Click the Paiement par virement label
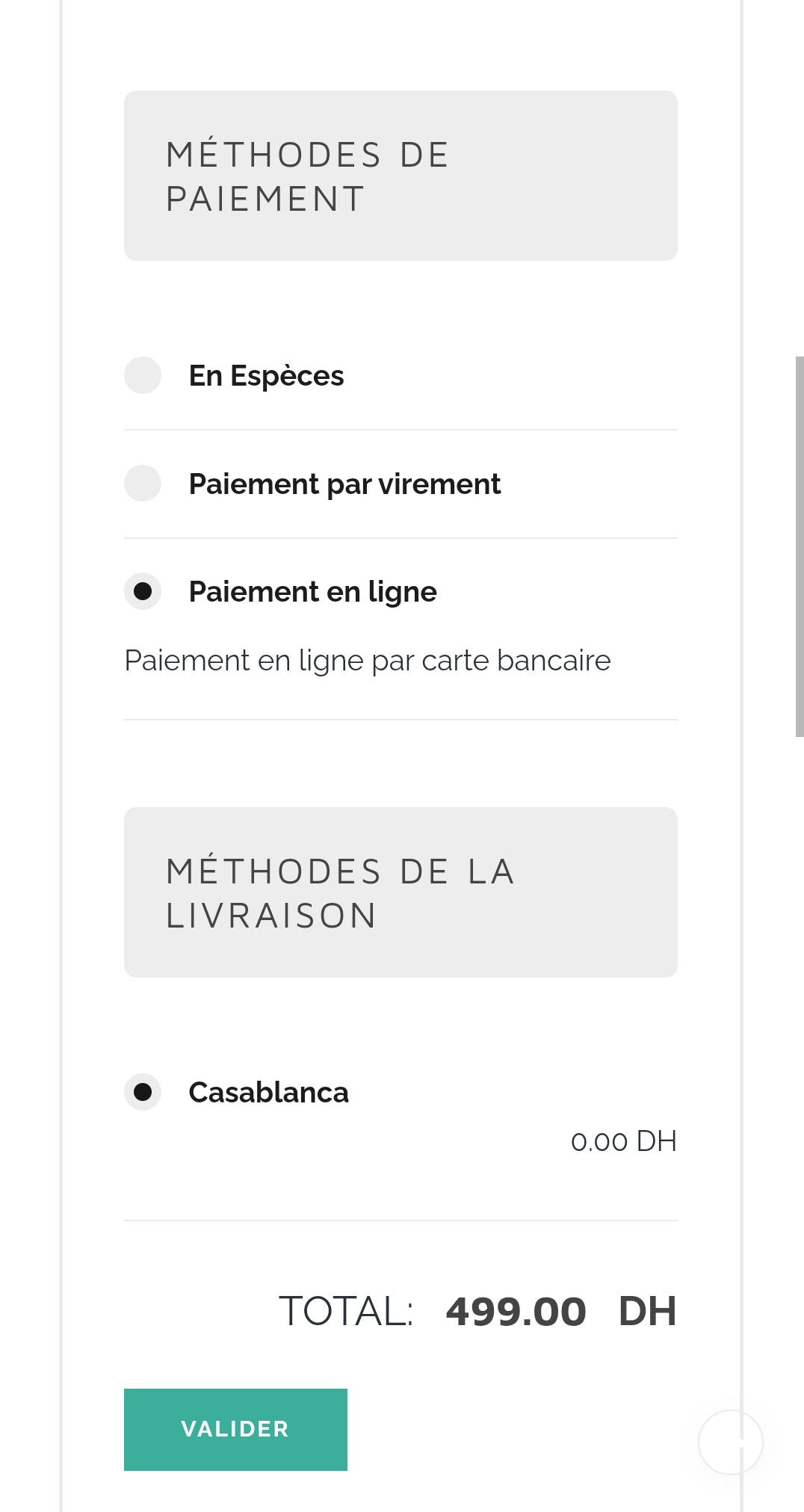 pyautogui.click(x=344, y=484)
